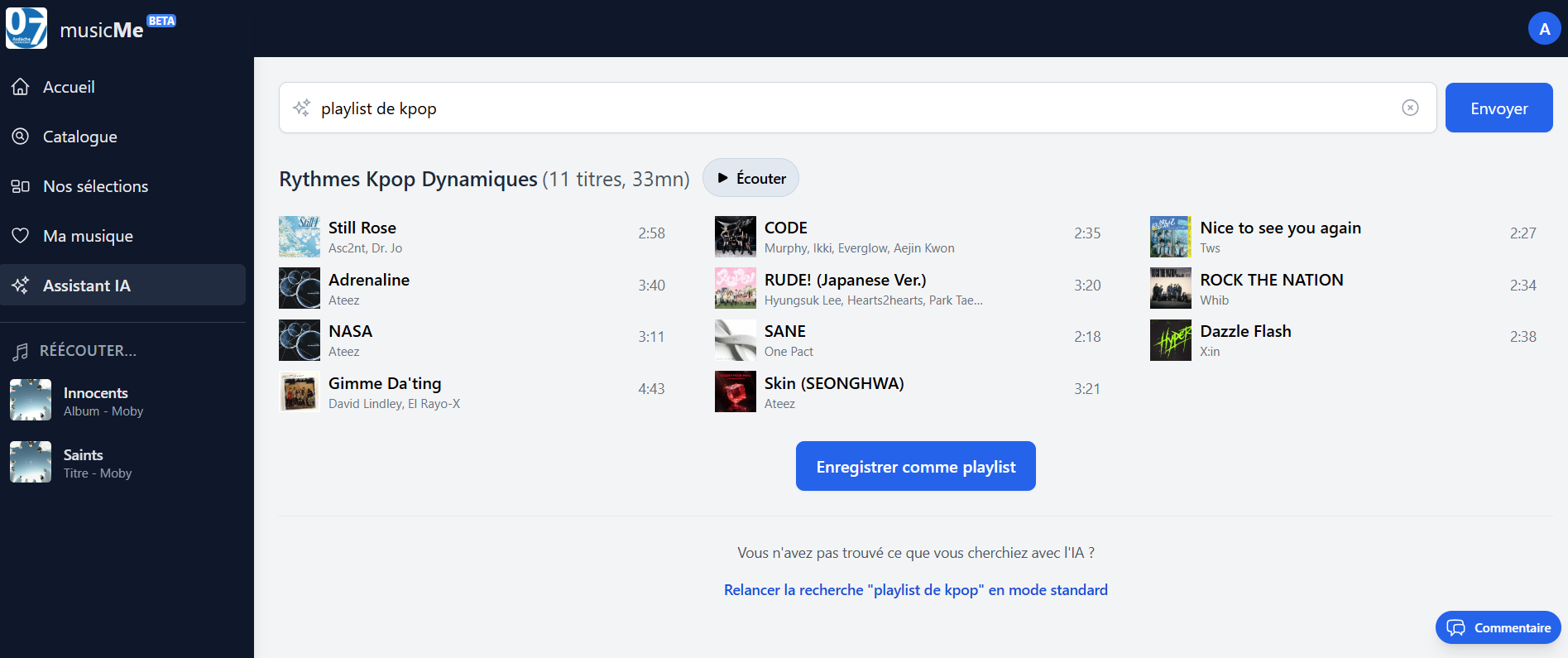Click artists Murphy, Ikki, Everglow, Aejin Kwon

[860, 248]
